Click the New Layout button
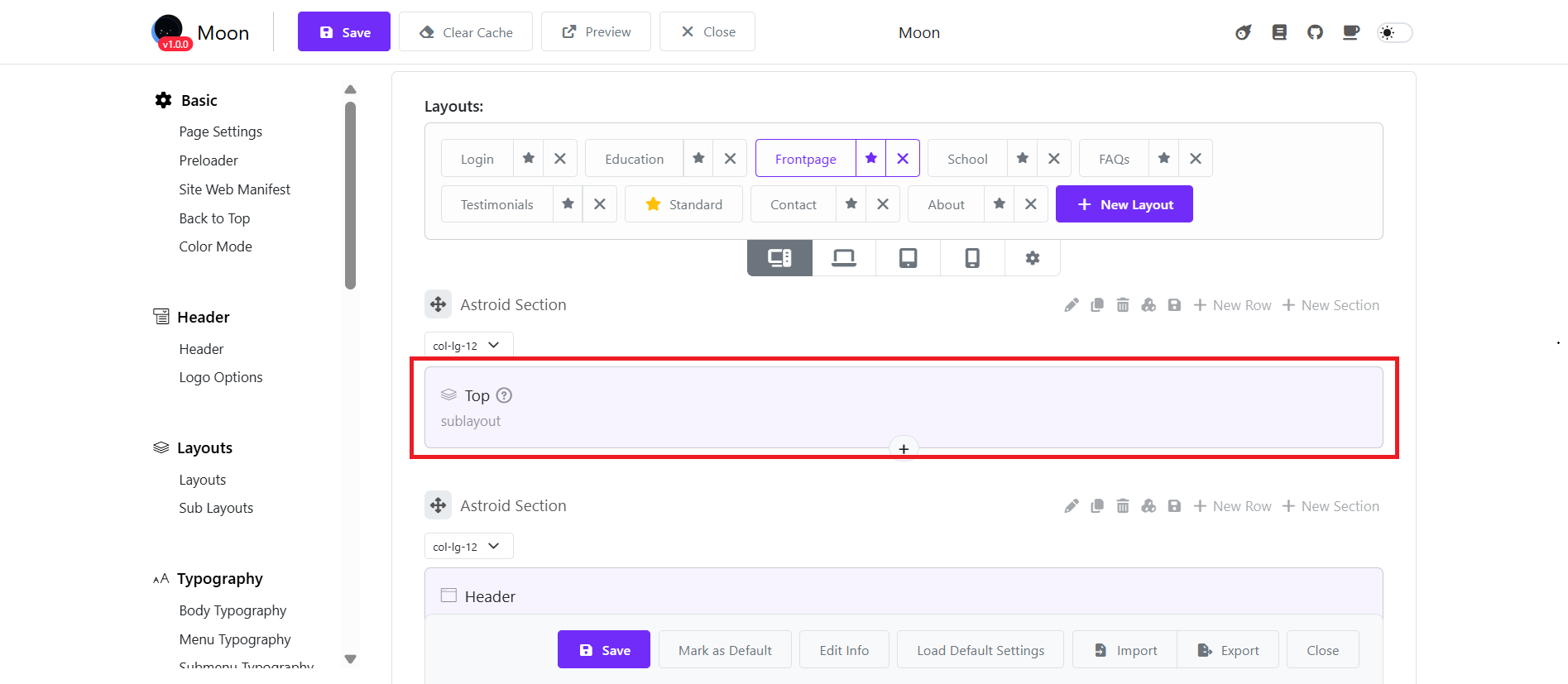 pyautogui.click(x=1124, y=204)
